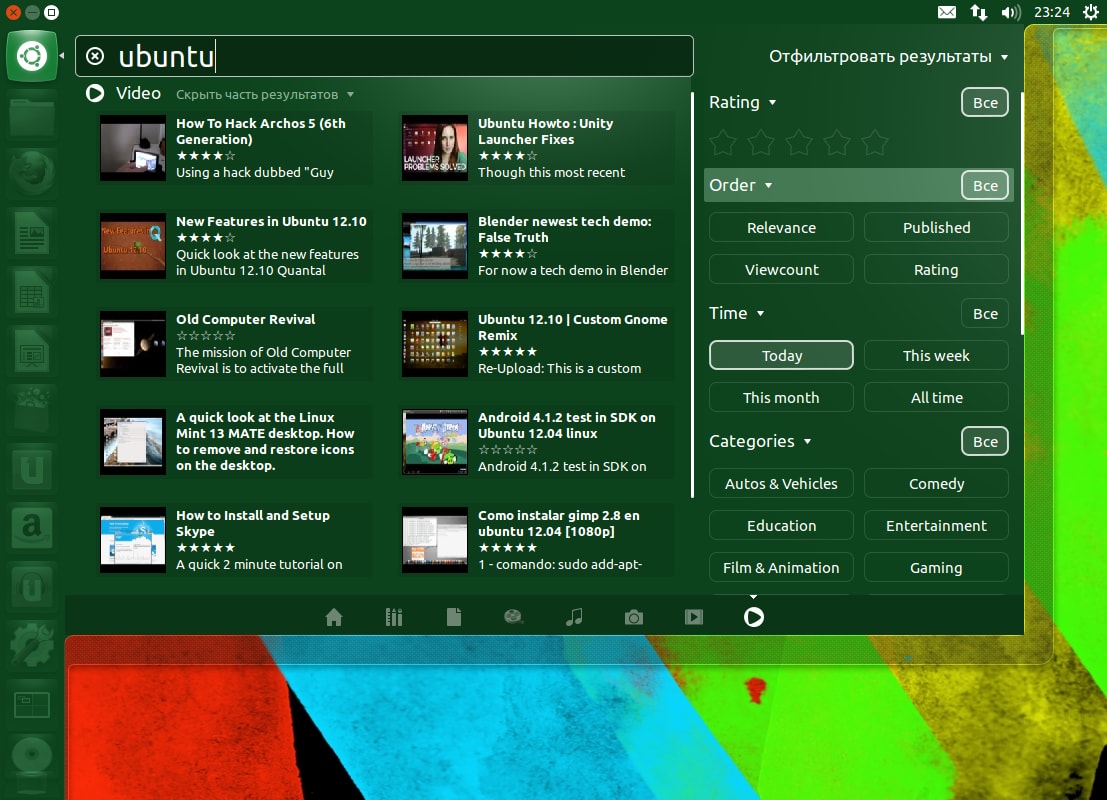
Task: Switch to the Videos film-strip lens
Action: pos(694,617)
